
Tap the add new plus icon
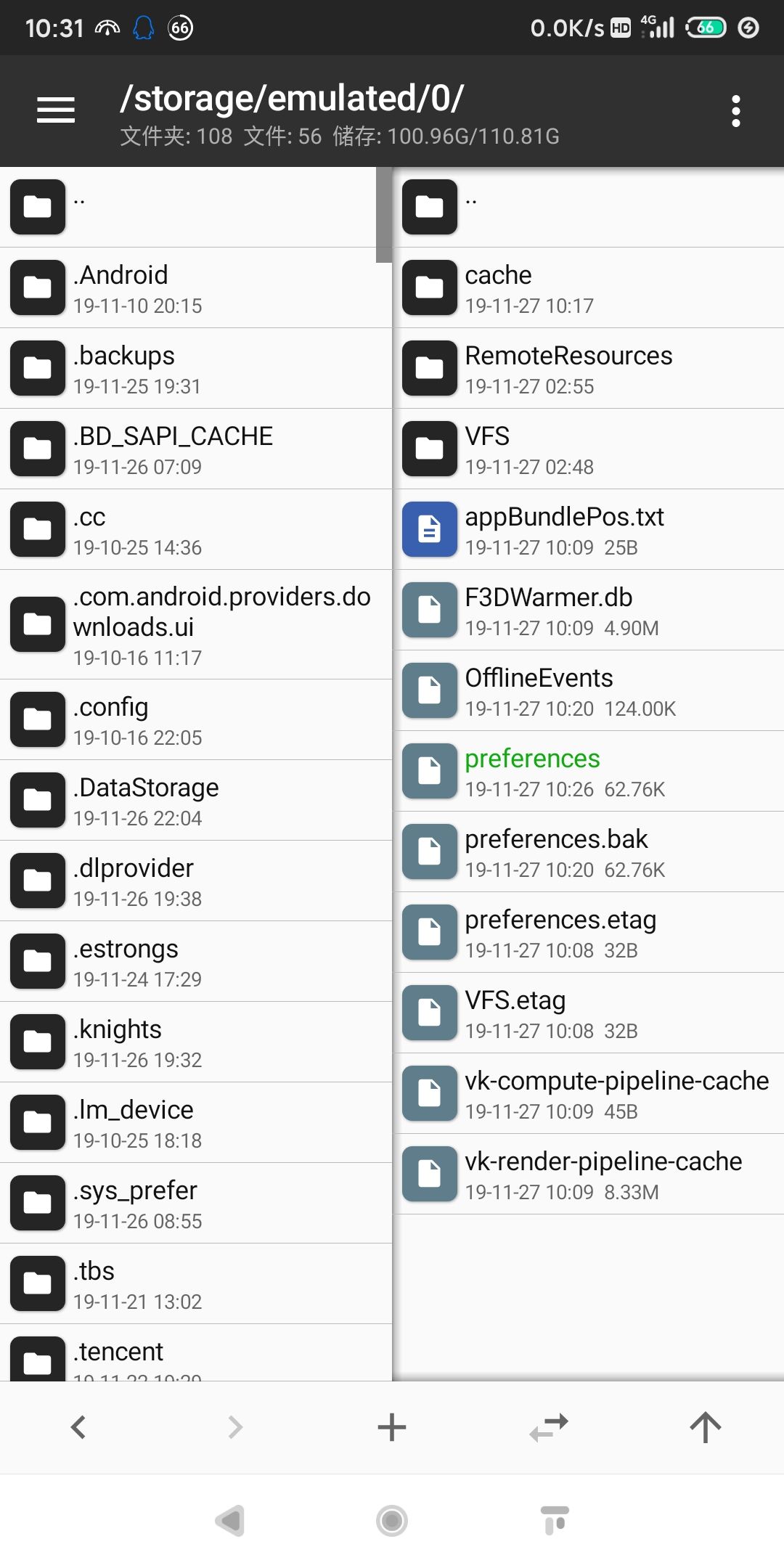(x=392, y=1427)
